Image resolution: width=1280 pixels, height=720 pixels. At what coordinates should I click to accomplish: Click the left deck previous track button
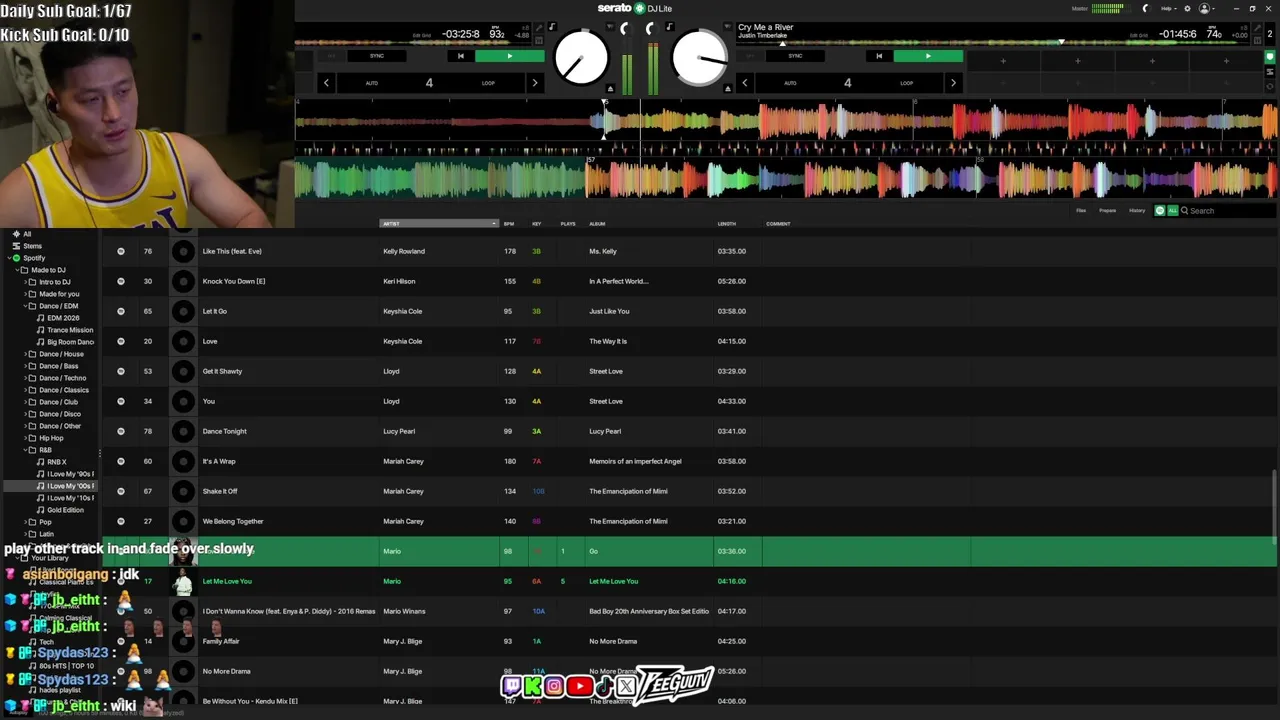pyautogui.click(x=460, y=56)
